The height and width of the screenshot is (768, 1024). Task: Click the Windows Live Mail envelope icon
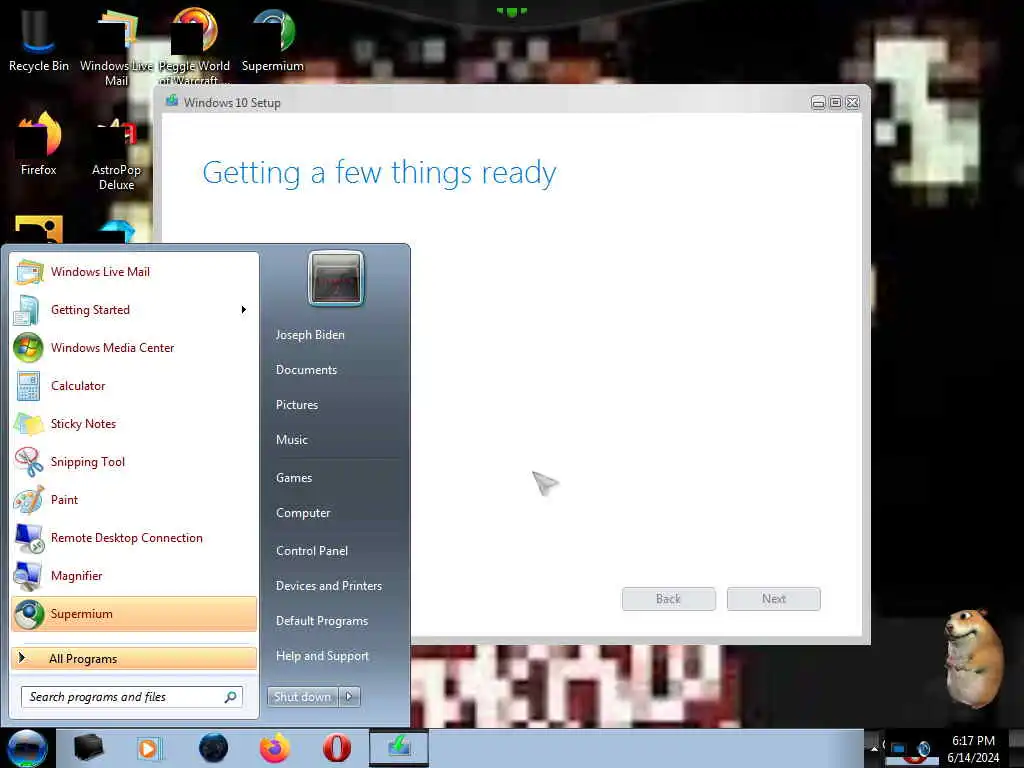pos(28,272)
